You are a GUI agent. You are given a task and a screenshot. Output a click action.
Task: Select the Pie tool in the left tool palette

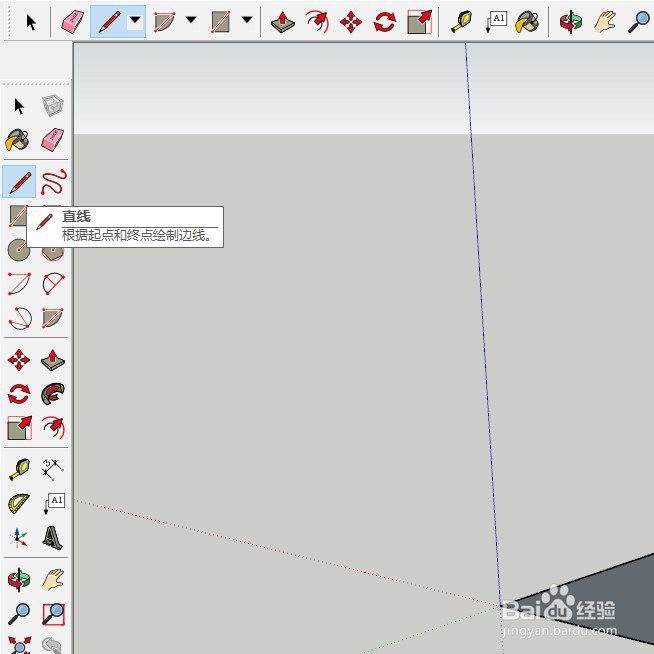pos(53,318)
